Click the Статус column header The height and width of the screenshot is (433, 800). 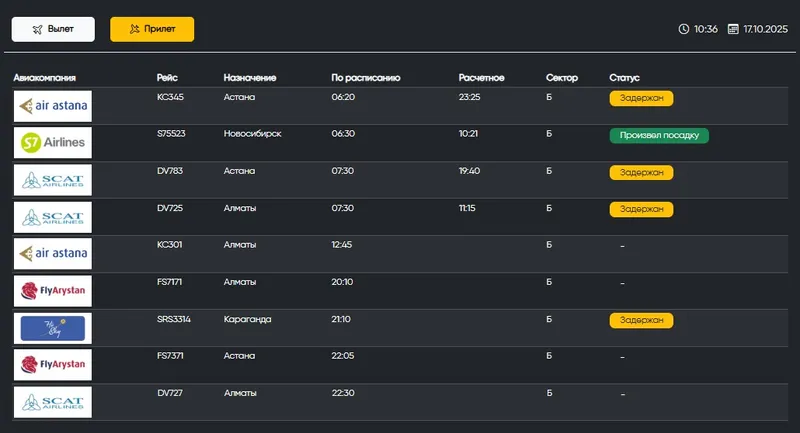click(624, 77)
